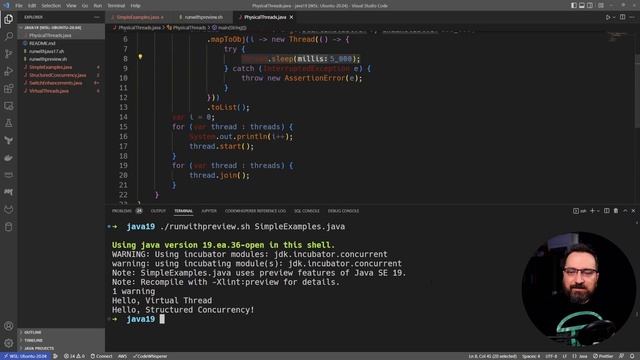This screenshot has height=360, width=640.
Task: Click the WSL Ubuntu remote indicator
Action: tap(25, 356)
